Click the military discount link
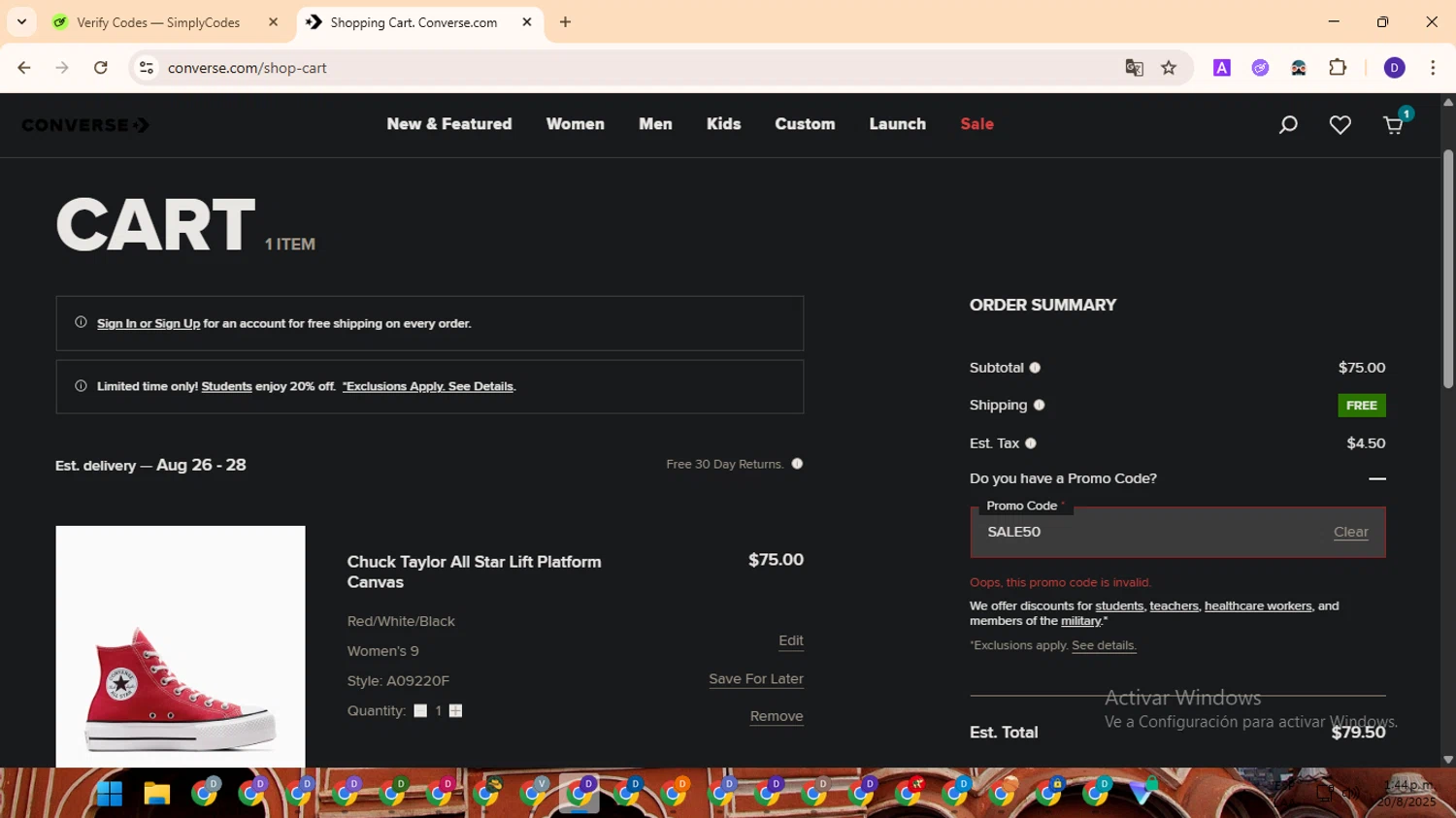 [1080, 621]
